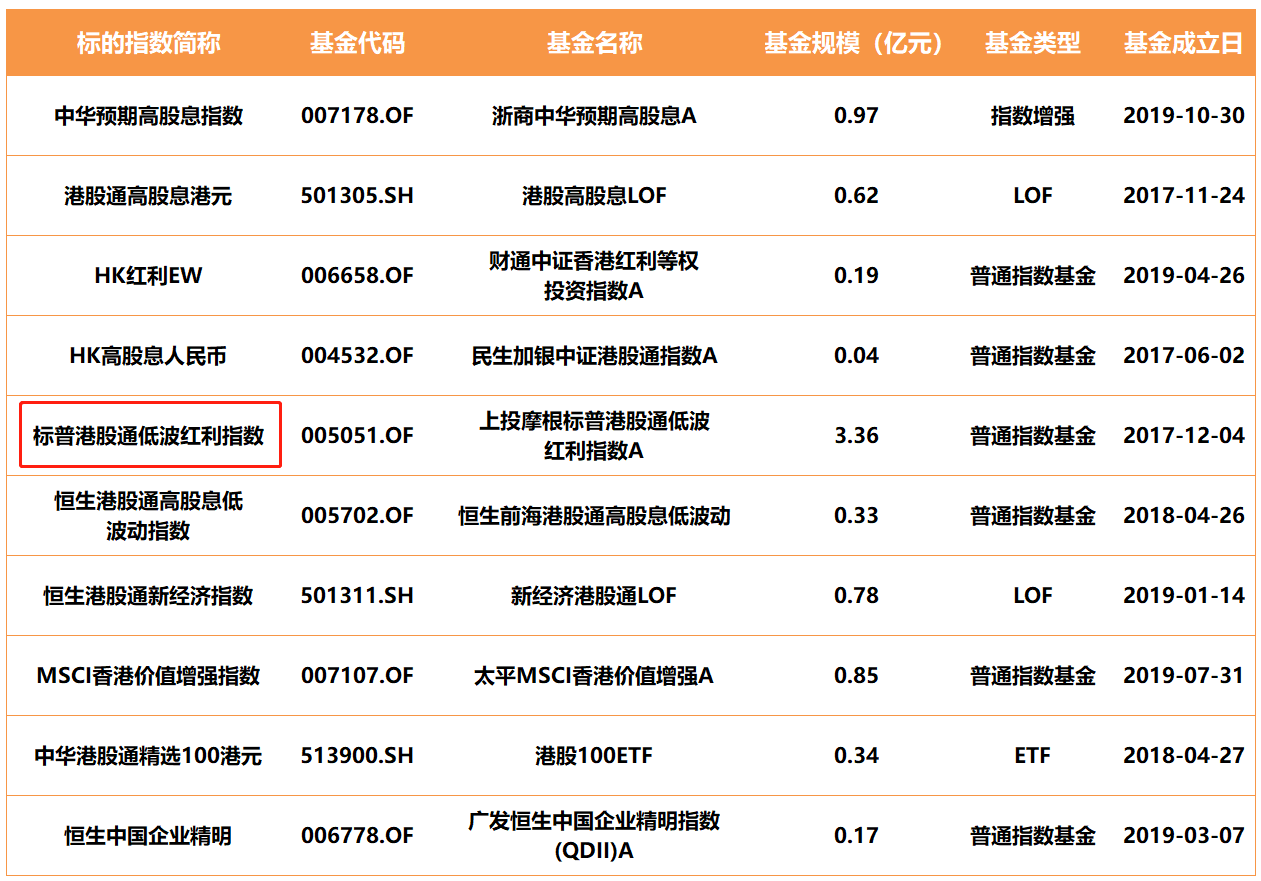The width and height of the screenshot is (1261, 881).
Task: Select the MSCI香港价值增强指数 cell
Action: click(x=149, y=676)
